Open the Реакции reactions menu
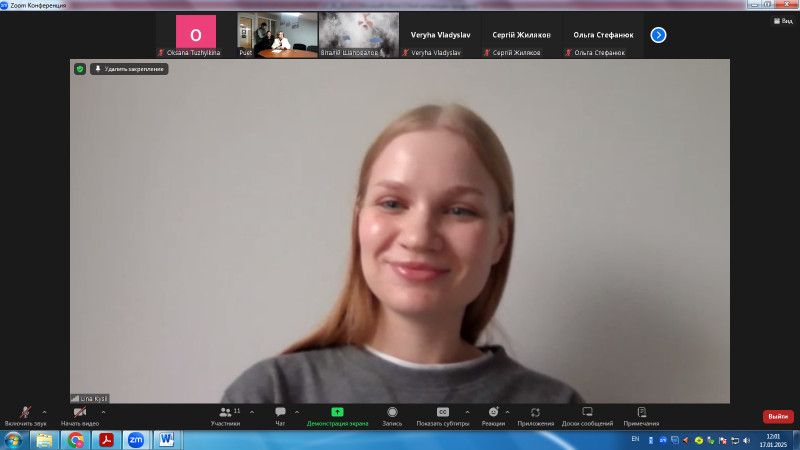The image size is (800, 450). pyautogui.click(x=493, y=414)
